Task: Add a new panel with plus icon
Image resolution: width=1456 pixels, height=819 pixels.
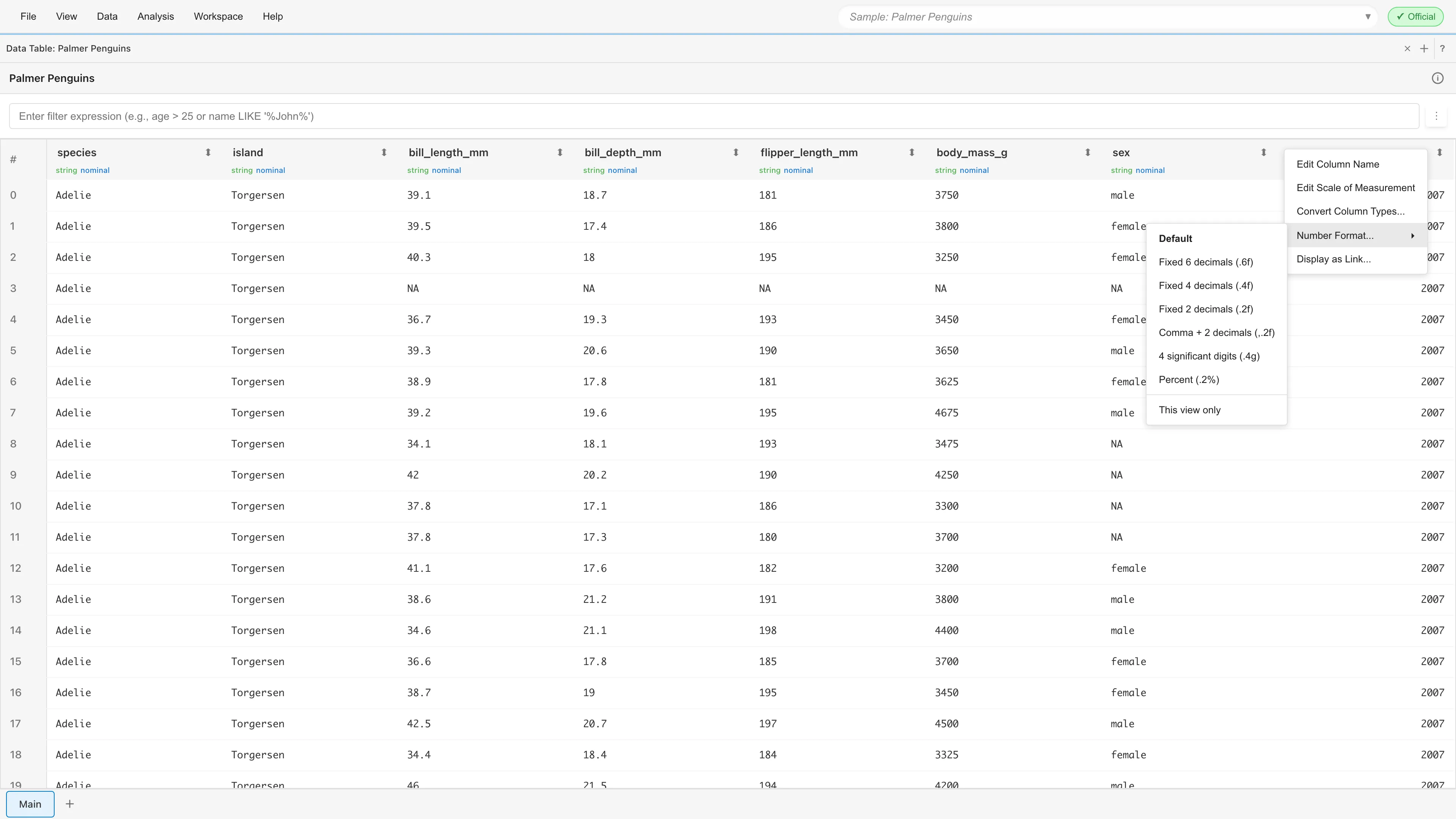Action: click(x=1424, y=49)
